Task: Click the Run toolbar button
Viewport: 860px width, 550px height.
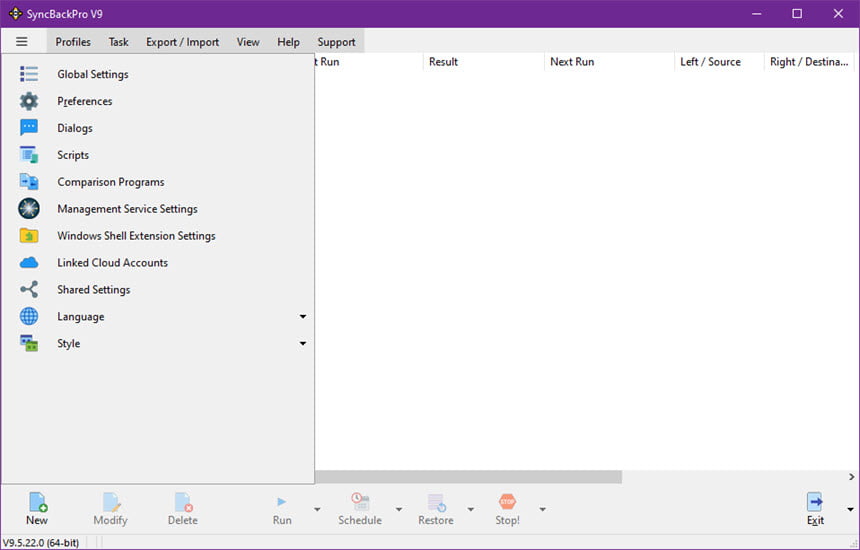Action: (282, 509)
